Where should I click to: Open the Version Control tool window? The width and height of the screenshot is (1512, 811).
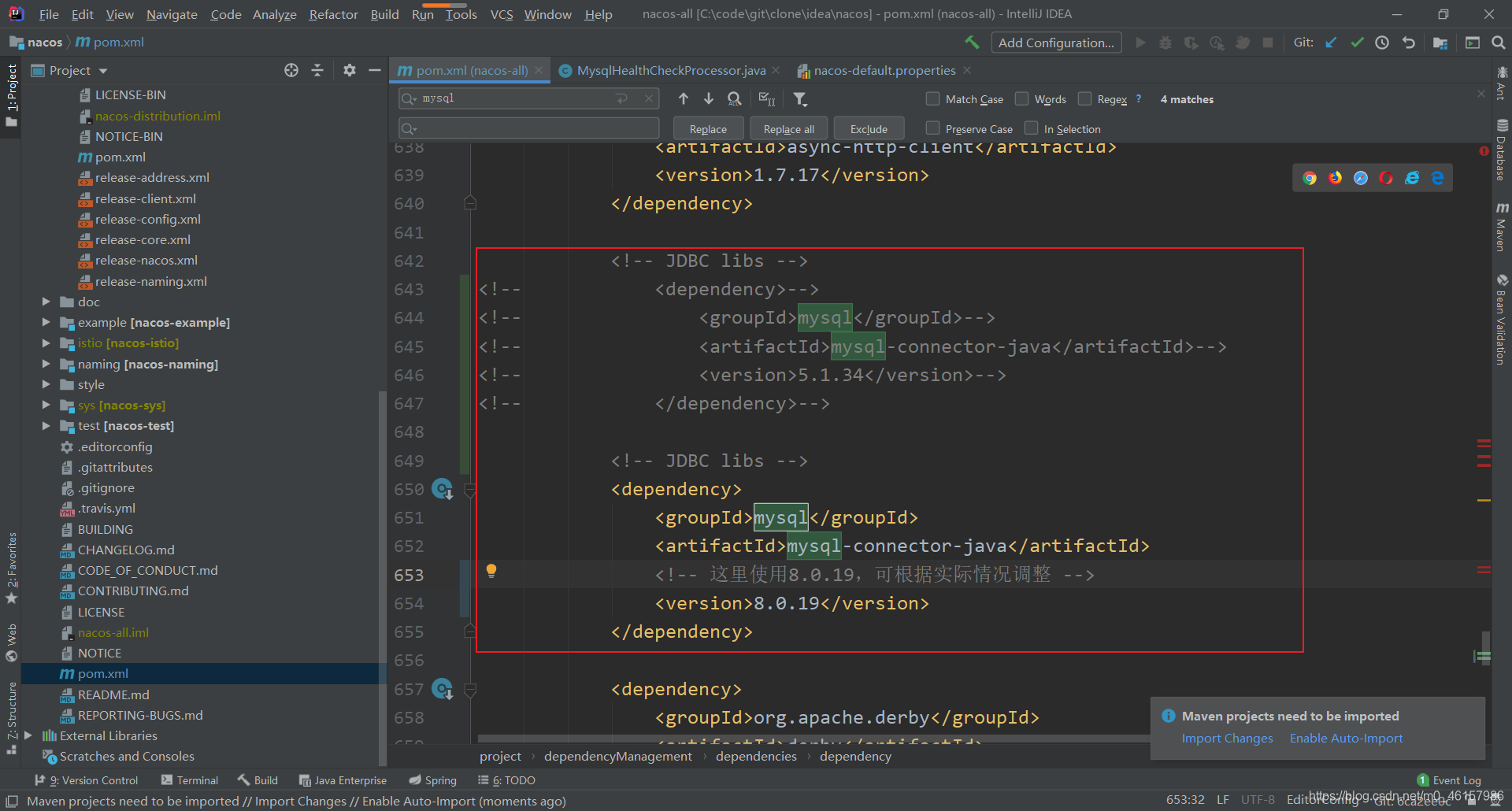87,780
